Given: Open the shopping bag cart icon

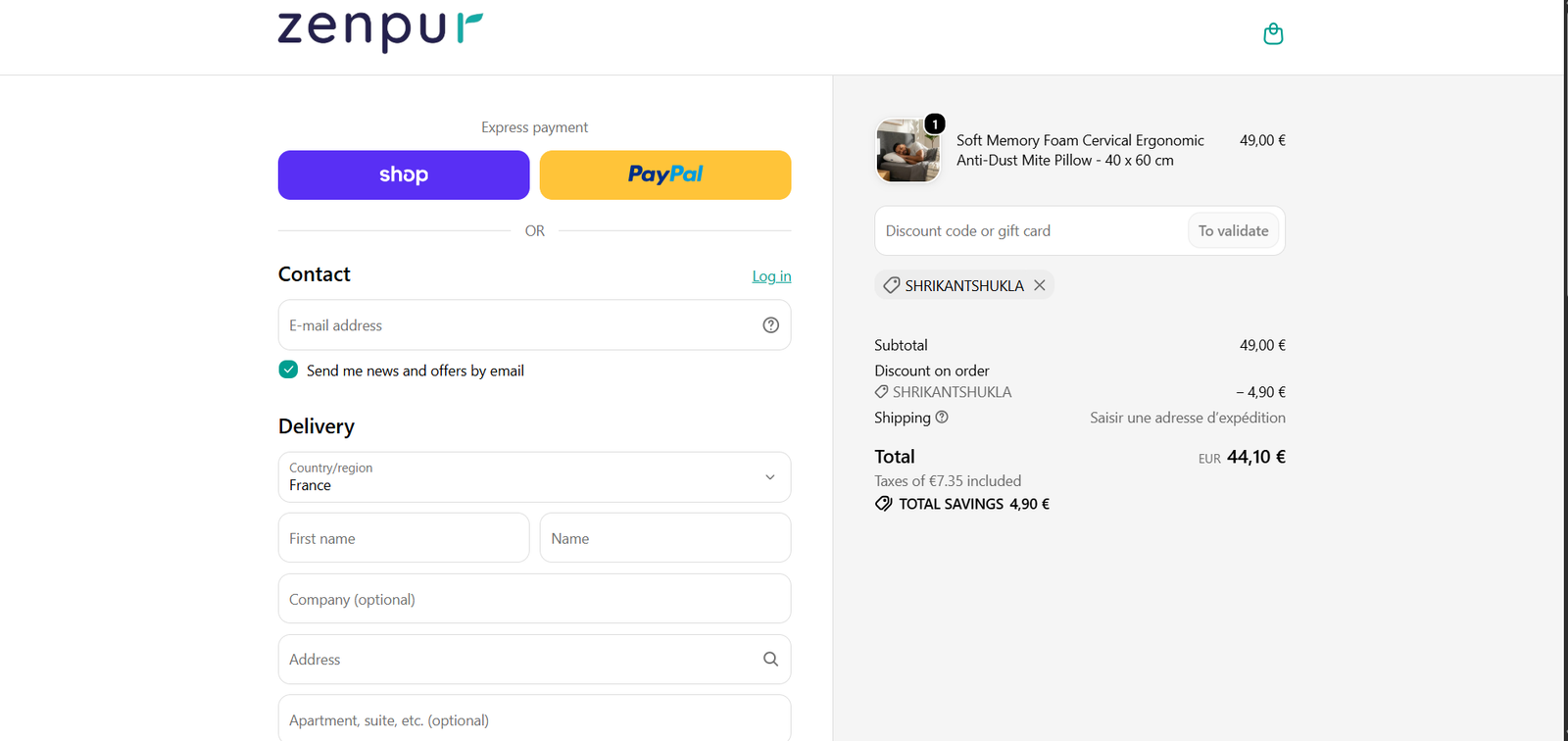Looking at the screenshot, I should 1273,34.
